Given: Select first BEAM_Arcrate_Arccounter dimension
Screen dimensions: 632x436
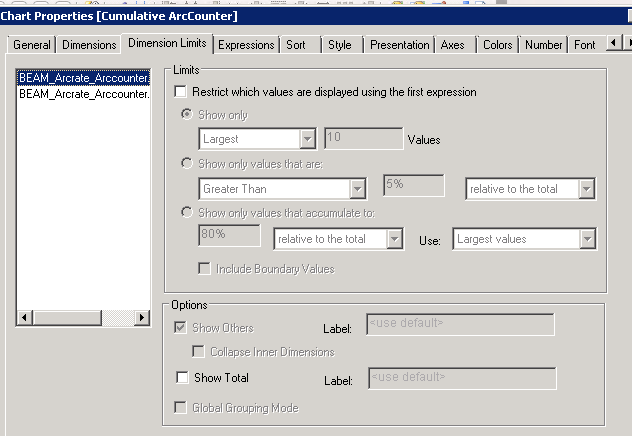Looking at the screenshot, I should [84, 78].
